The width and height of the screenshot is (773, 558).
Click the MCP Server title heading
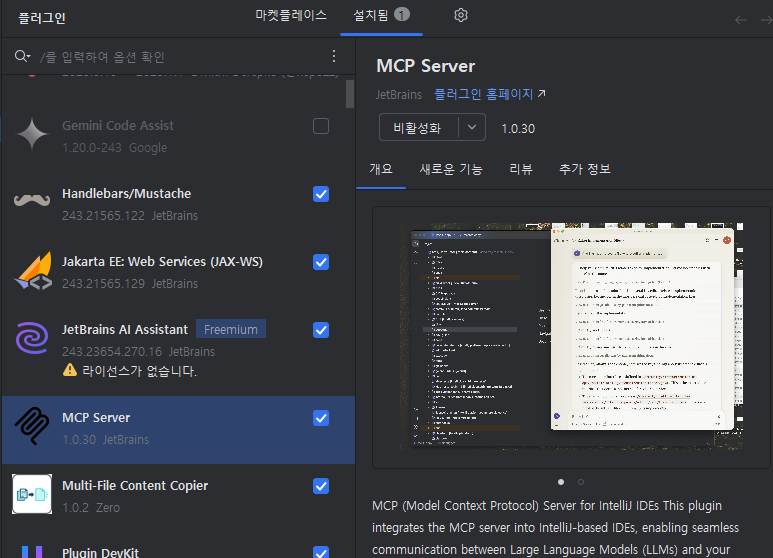coord(425,66)
